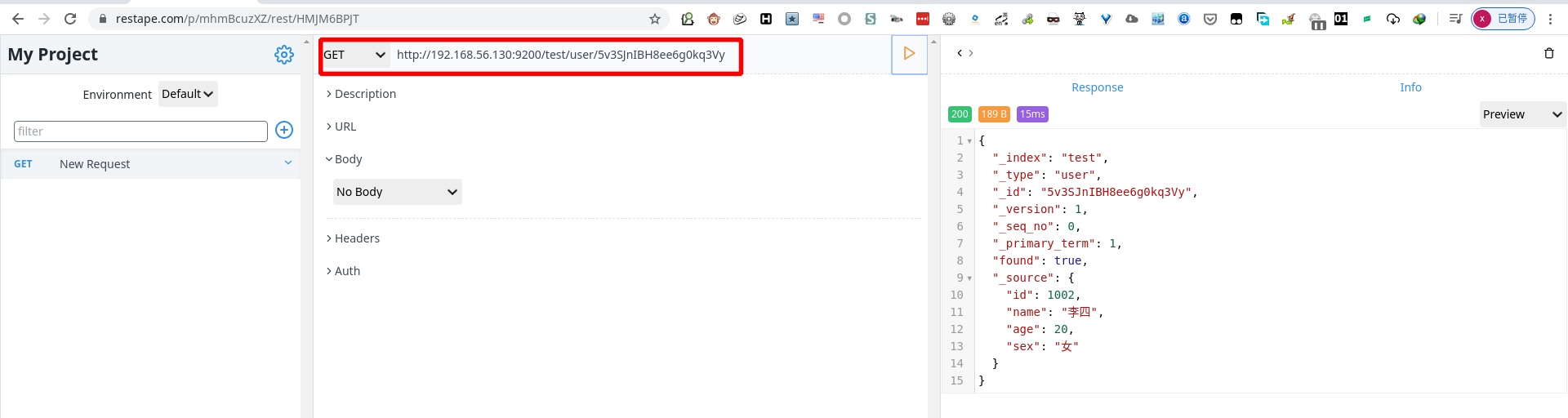Viewport: 1568px width, 418px height.
Task: Click the 189 B size badge
Action: click(994, 114)
